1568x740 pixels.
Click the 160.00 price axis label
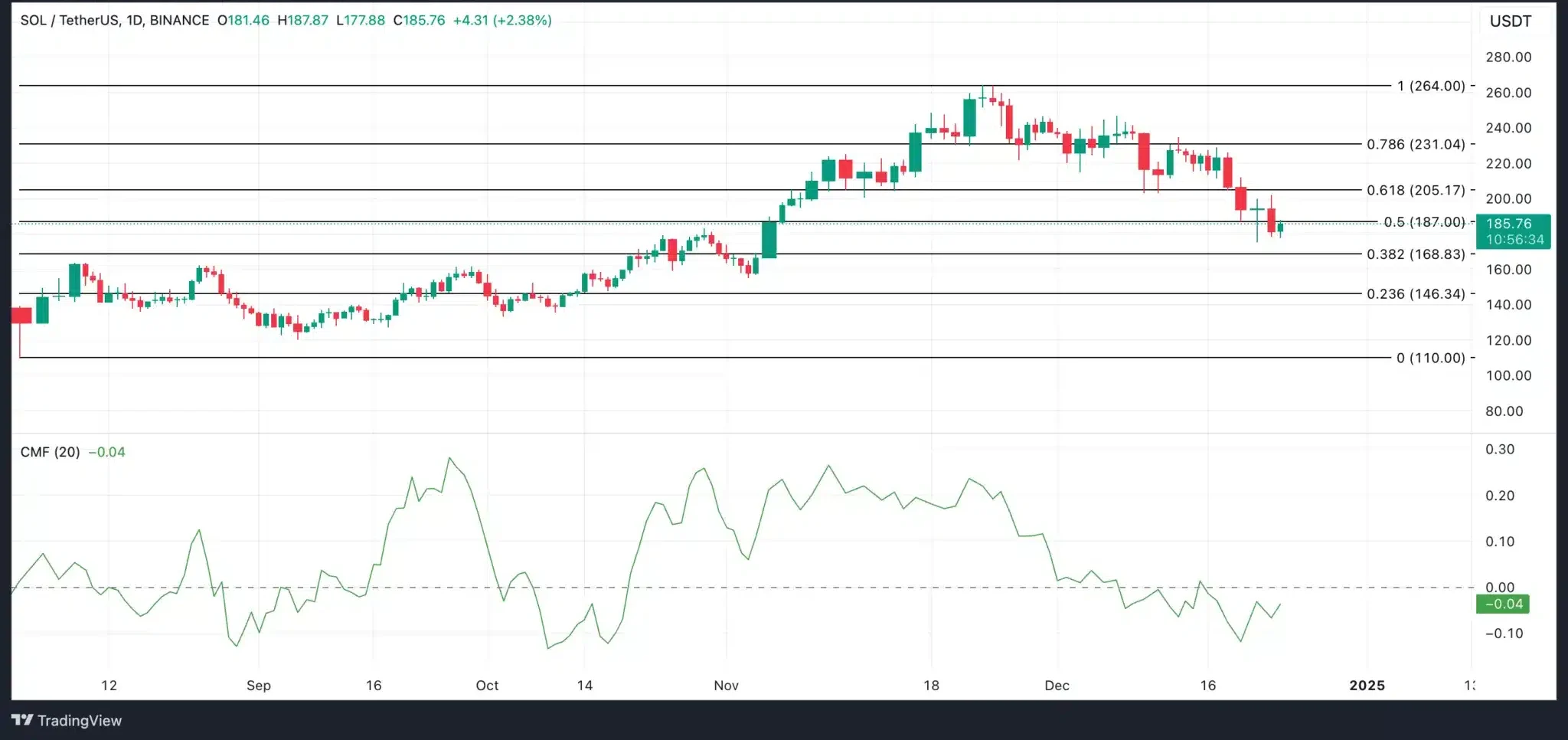pos(1508,270)
